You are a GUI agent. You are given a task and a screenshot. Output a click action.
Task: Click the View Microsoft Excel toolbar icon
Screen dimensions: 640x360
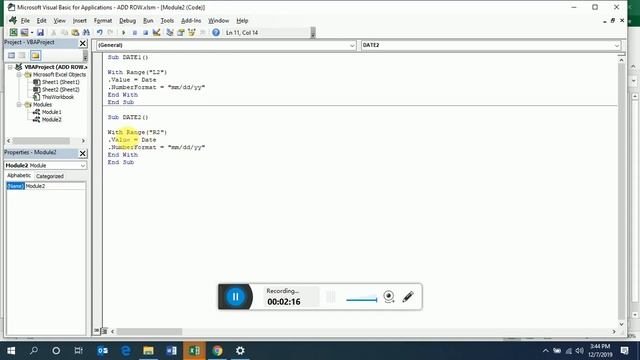[x=13, y=32]
